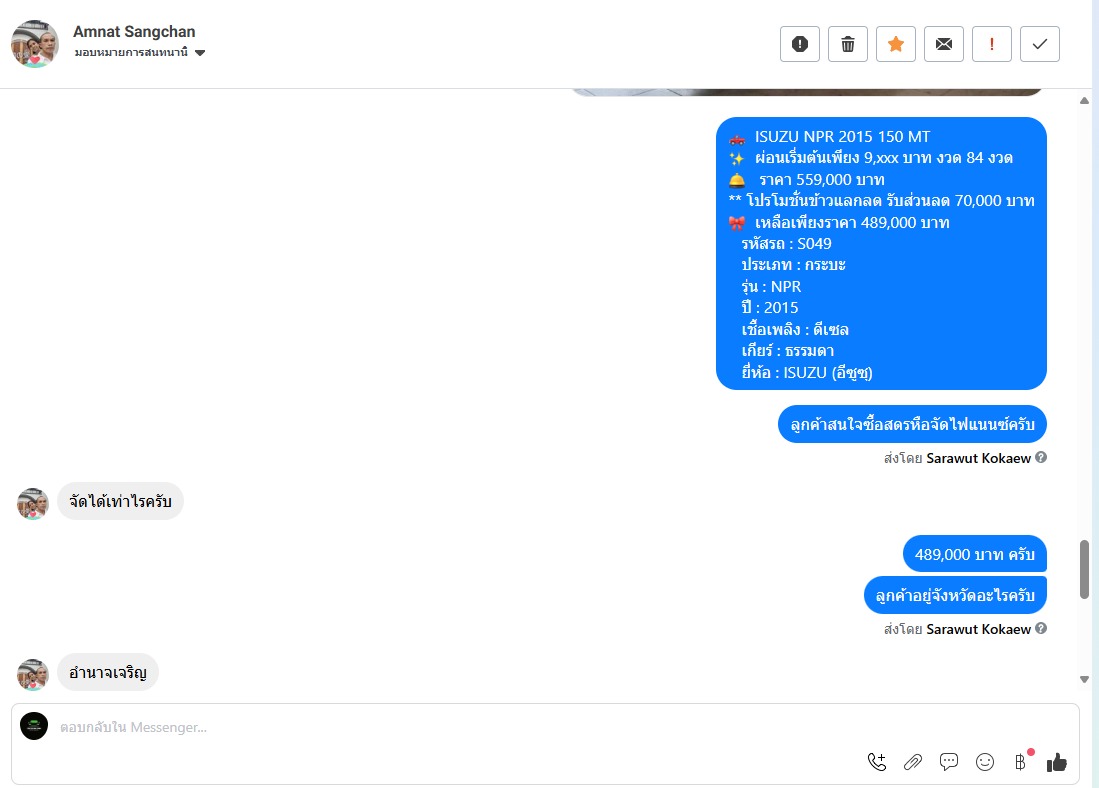Start a call with phone plus icon

pyautogui.click(x=877, y=762)
